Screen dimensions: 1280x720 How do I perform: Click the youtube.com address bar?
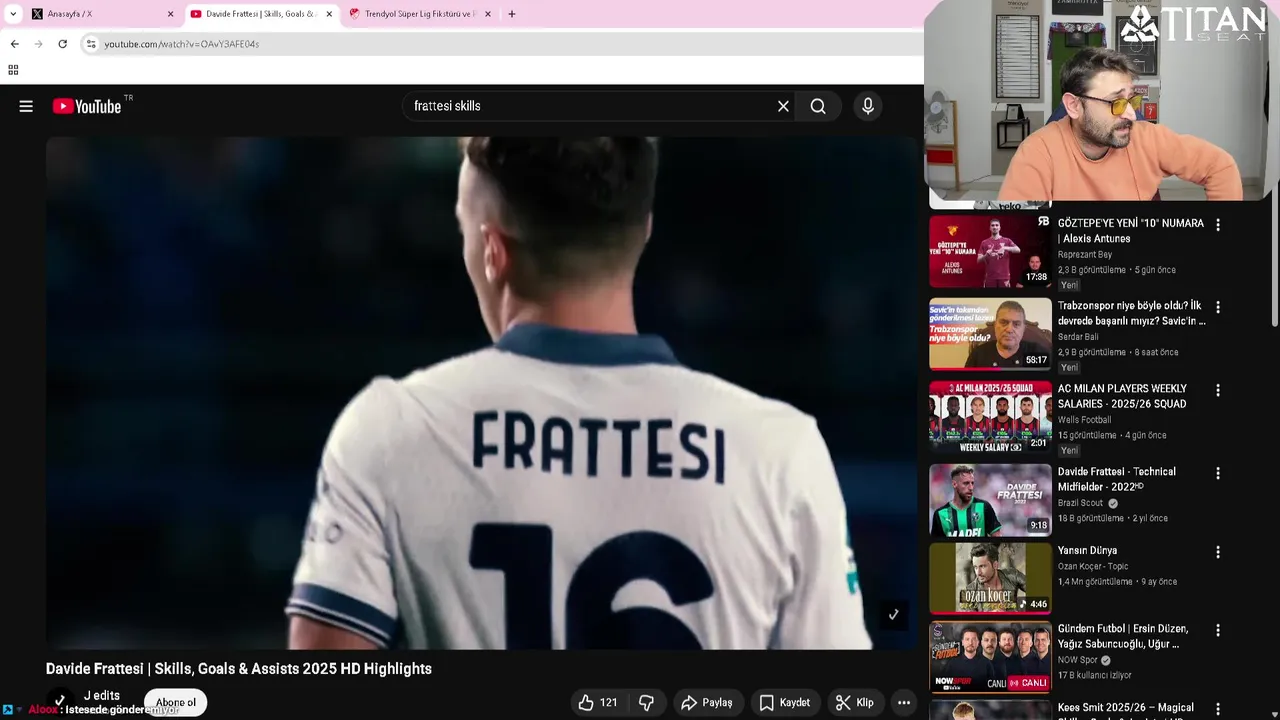(x=500, y=44)
